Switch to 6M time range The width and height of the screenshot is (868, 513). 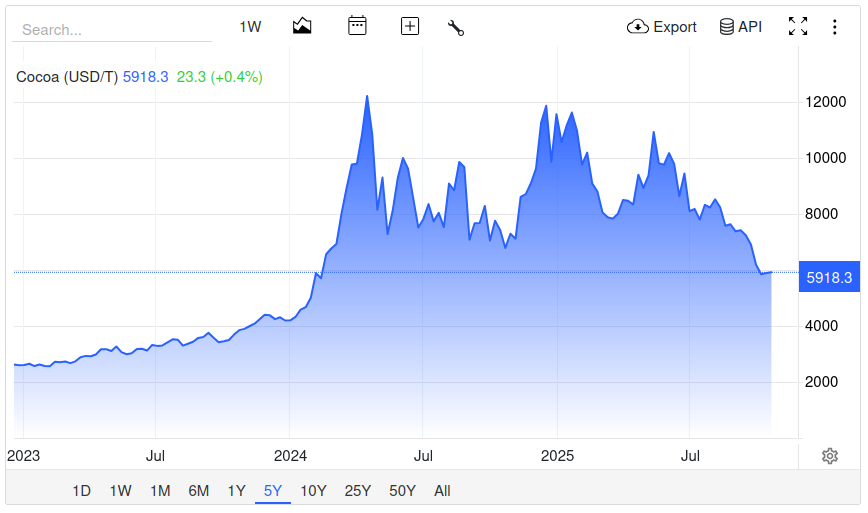[198, 490]
